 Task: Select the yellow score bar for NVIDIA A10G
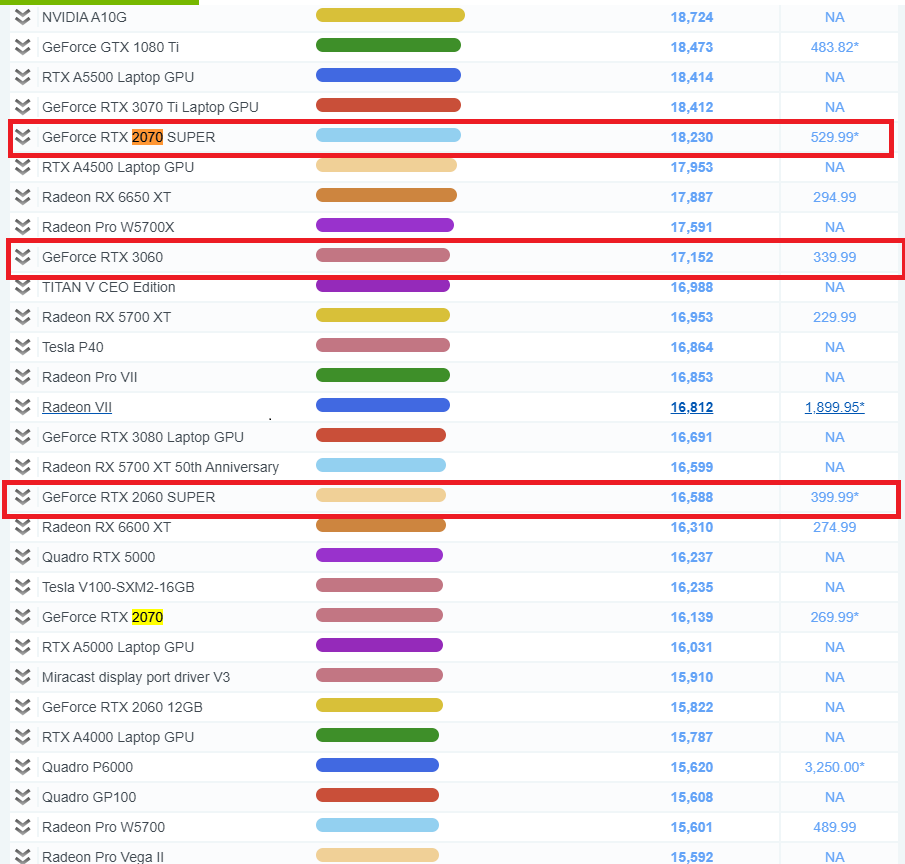(x=390, y=15)
